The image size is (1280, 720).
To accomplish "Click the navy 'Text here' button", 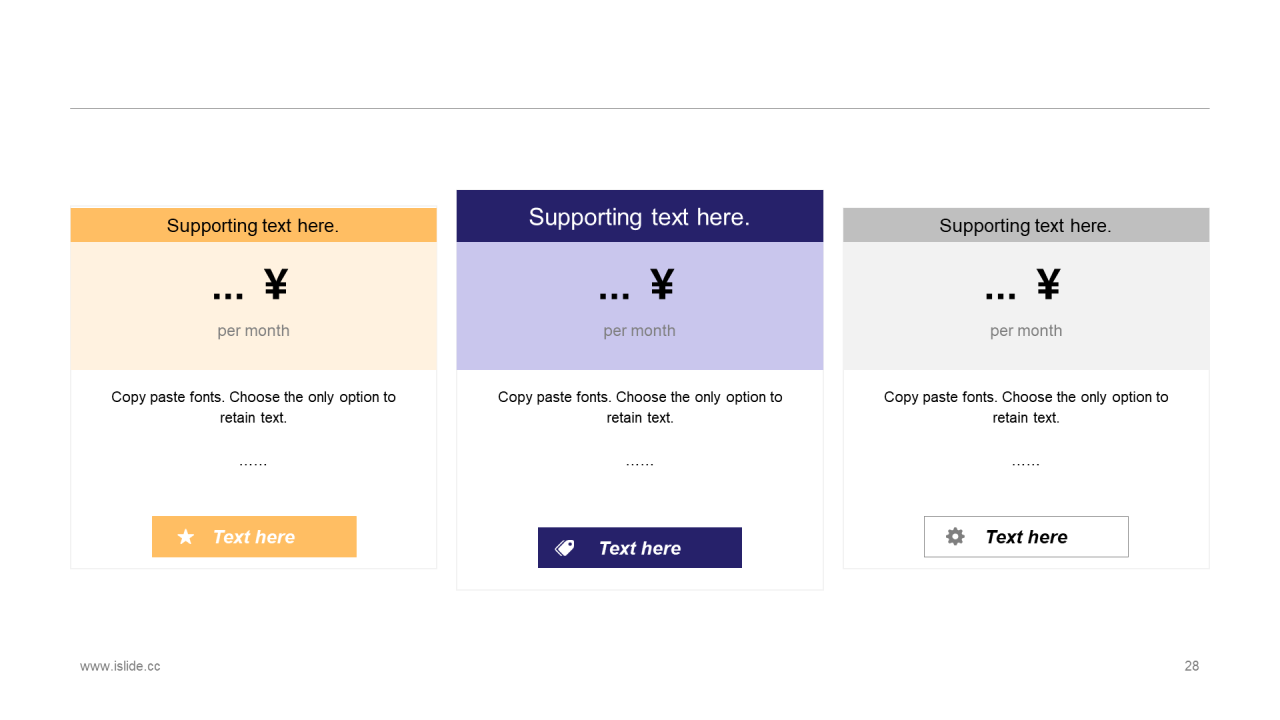I will tap(640, 548).
